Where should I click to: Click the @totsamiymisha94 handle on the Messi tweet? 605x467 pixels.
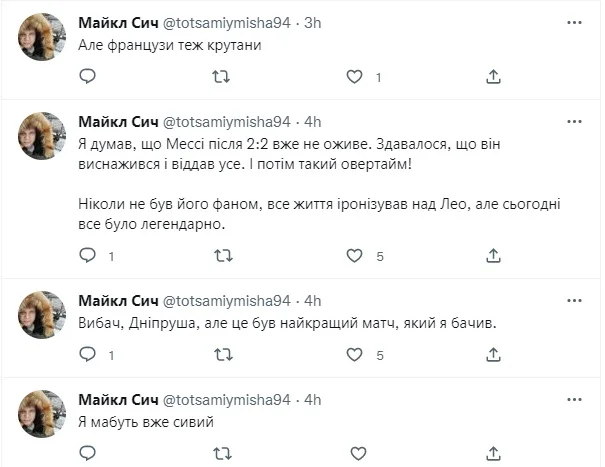pos(225,122)
